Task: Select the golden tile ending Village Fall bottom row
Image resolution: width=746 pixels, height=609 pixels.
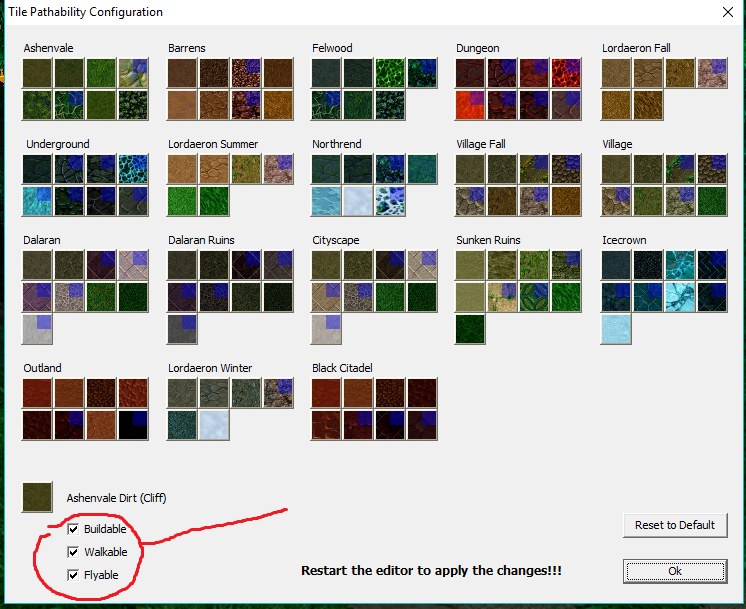Action: pyautogui.click(x=566, y=201)
